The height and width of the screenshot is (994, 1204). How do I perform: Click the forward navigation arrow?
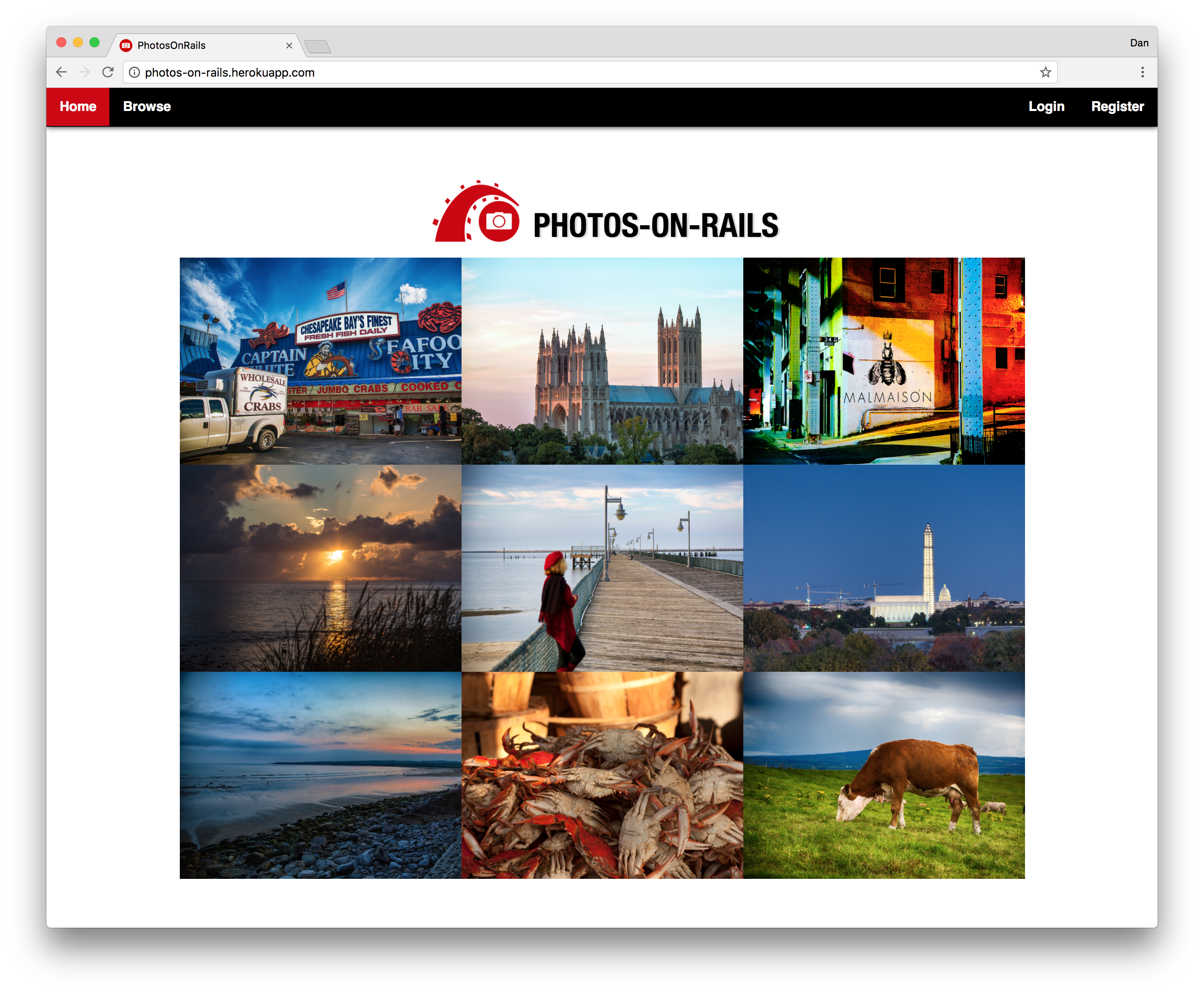pyautogui.click(x=84, y=72)
